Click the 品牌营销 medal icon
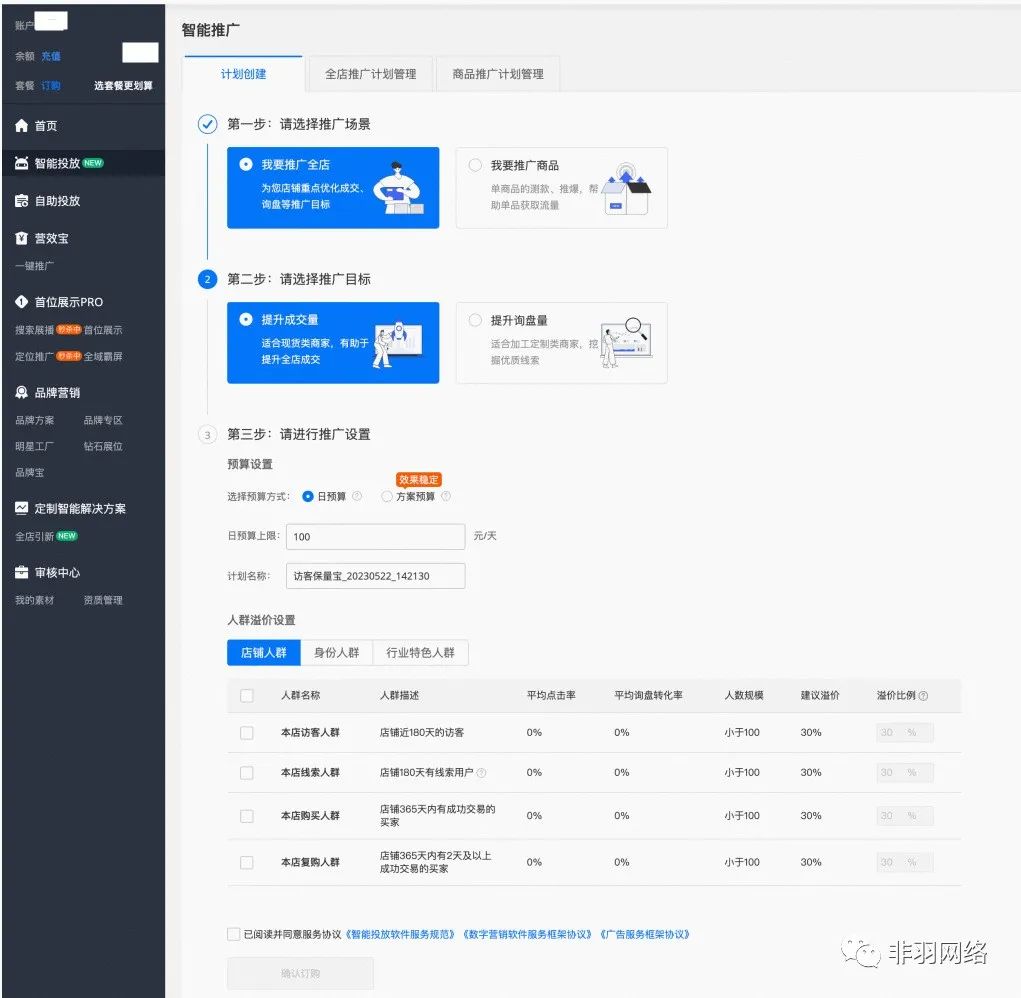Screen dimensions: 1021x998 click(22, 393)
